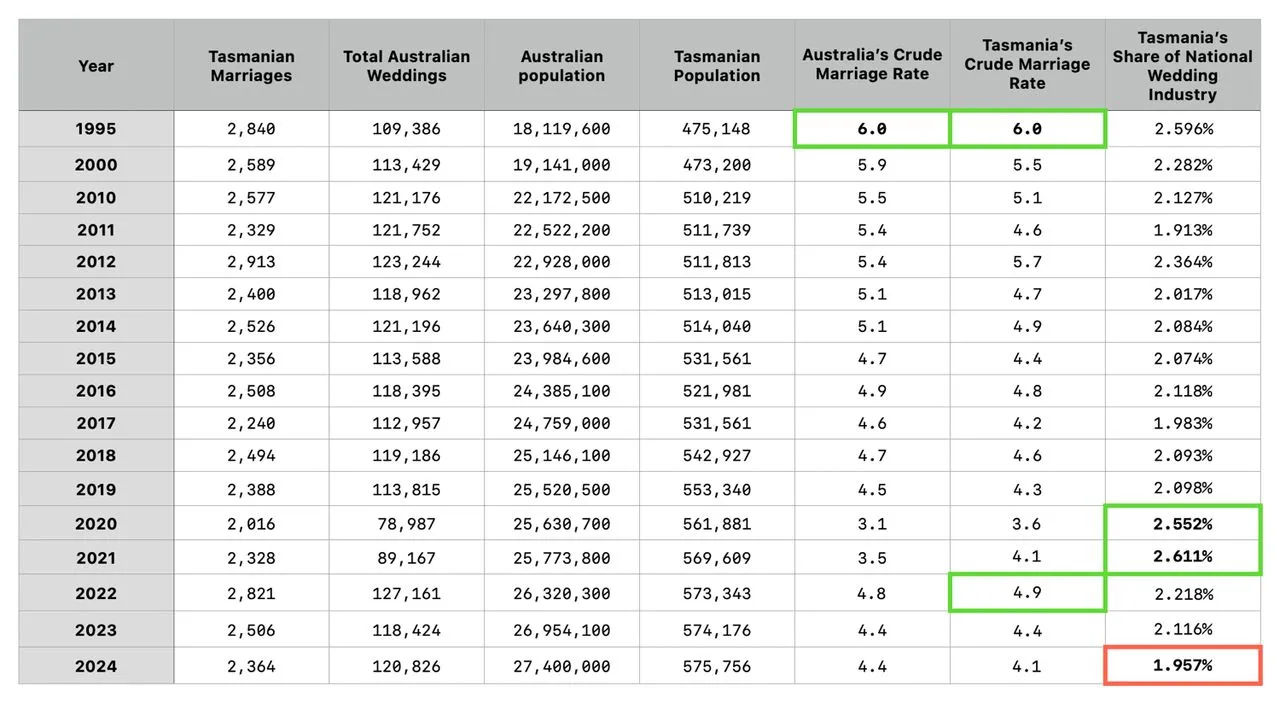Click the Tasmania's Crude Marriage Rate header
The height and width of the screenshot is (703, 1280).
(x=1027, y=66)
